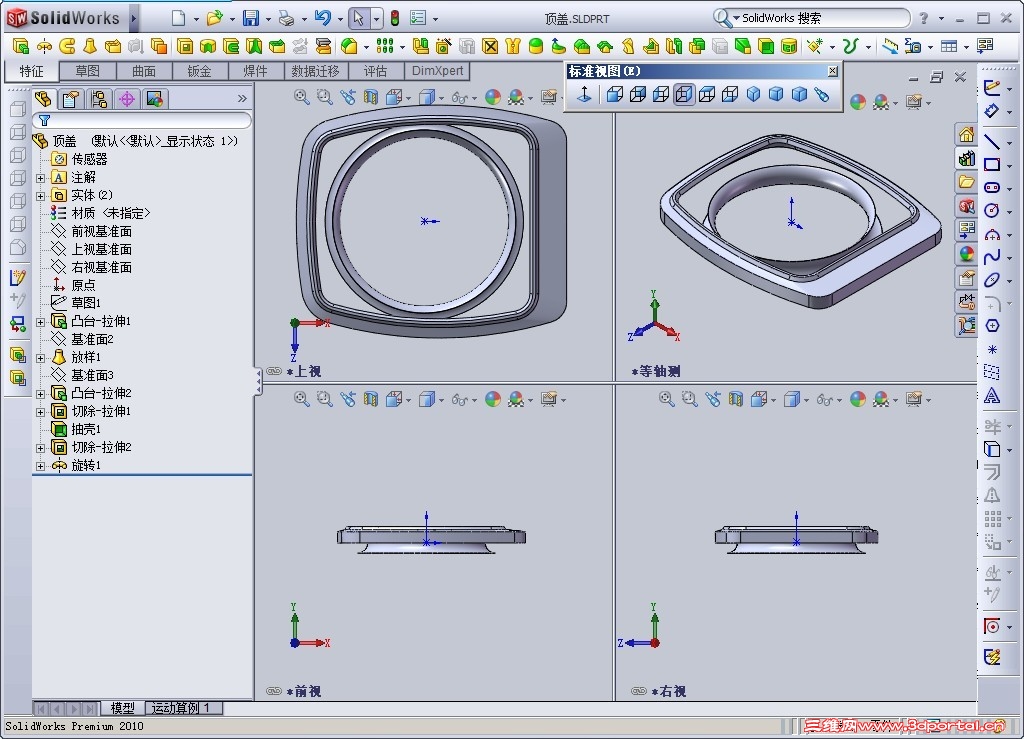Select the Fillet feature tool
1024x739 pixels.
click(x=349, y=46)
